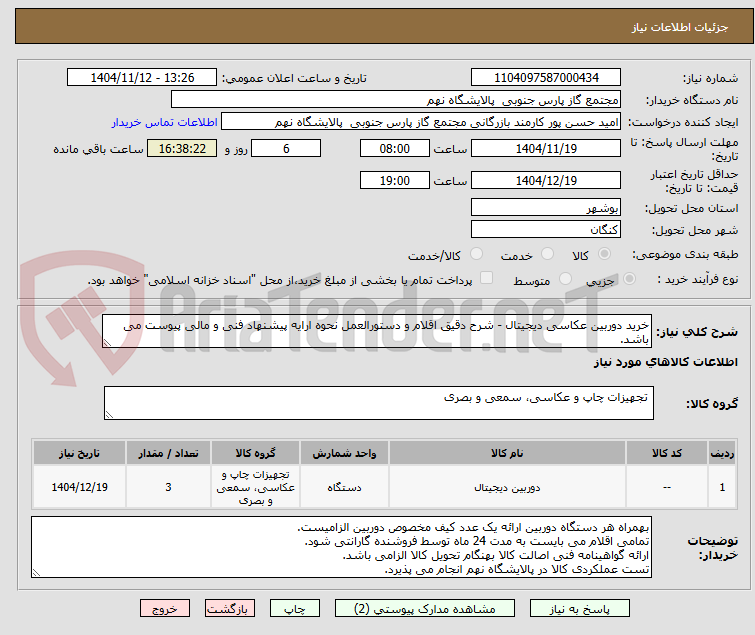Click the توضیحات خریدار notes textarea
This screenshot has width=755, height=635.
[x=341, y=547]
